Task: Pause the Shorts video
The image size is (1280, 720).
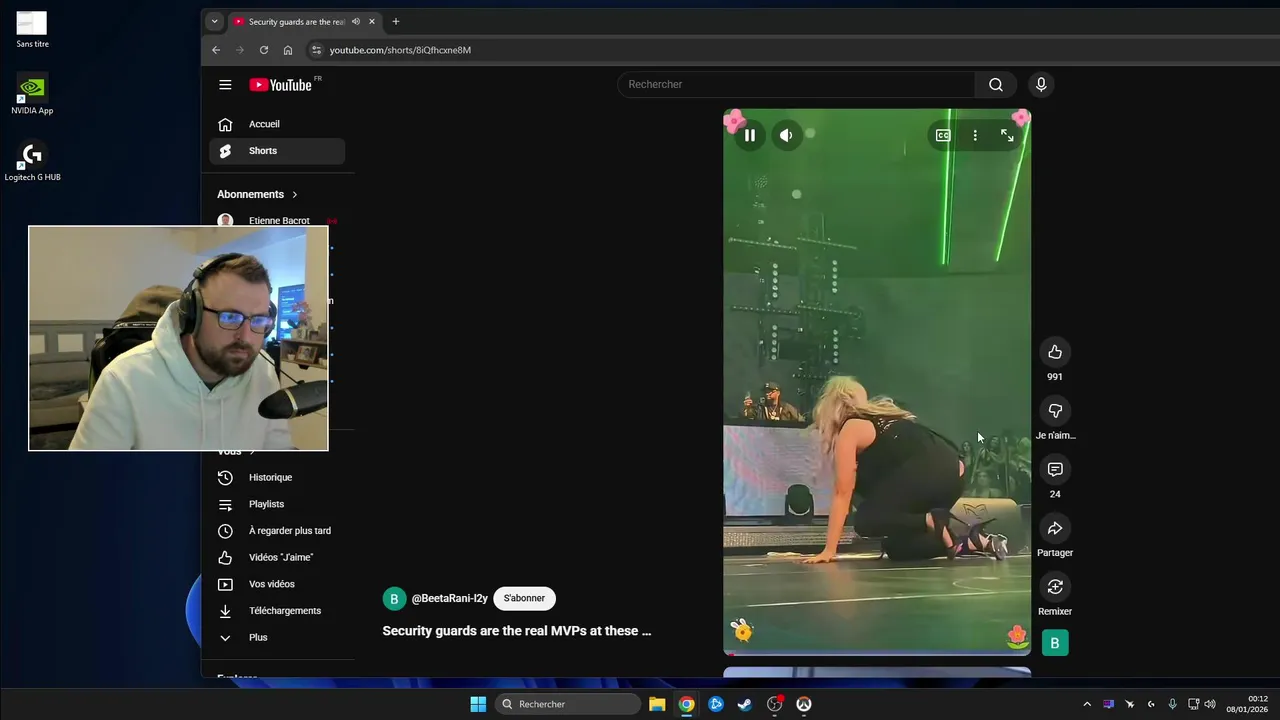Action: (749, 135)
